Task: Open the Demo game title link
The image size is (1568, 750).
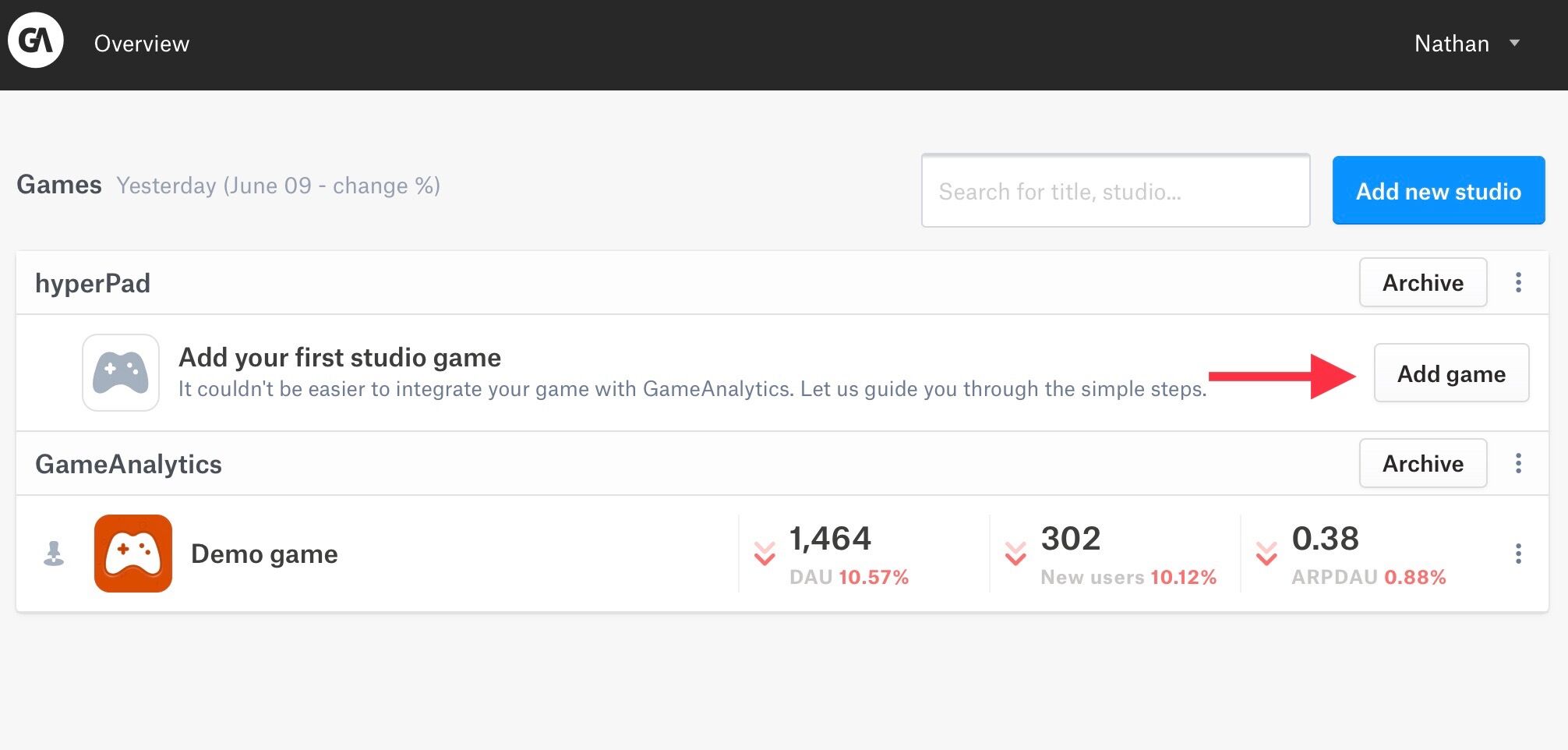Action: click(264, 554)
